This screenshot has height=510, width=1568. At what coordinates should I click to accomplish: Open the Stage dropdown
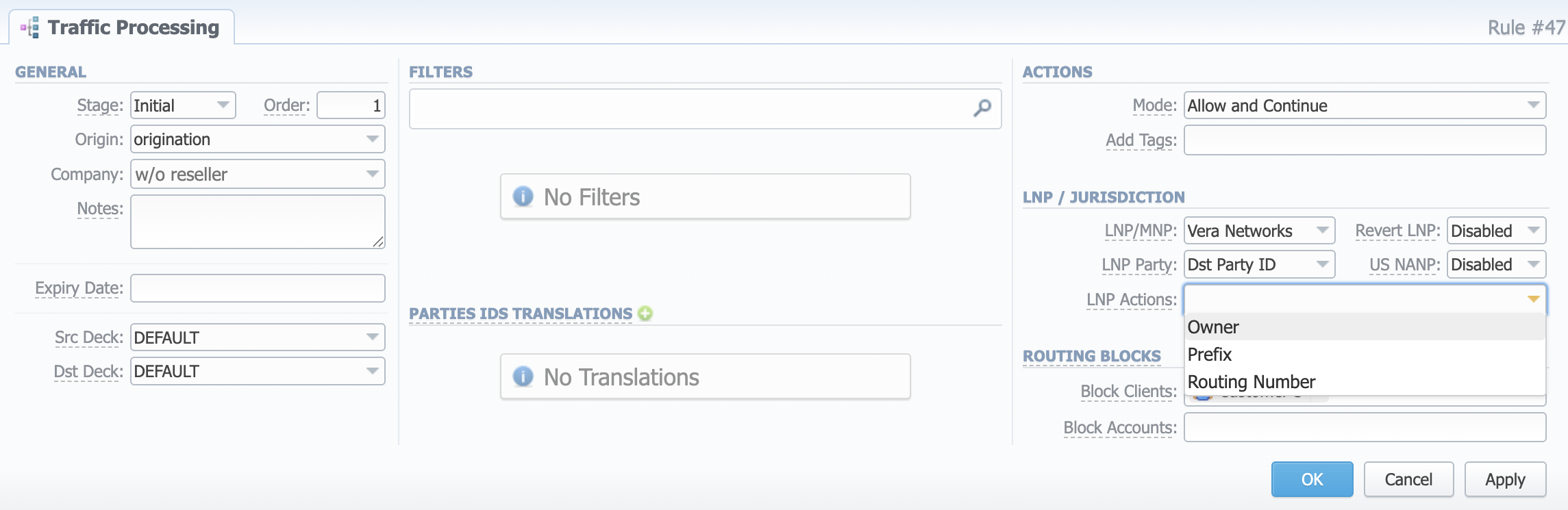223,105
